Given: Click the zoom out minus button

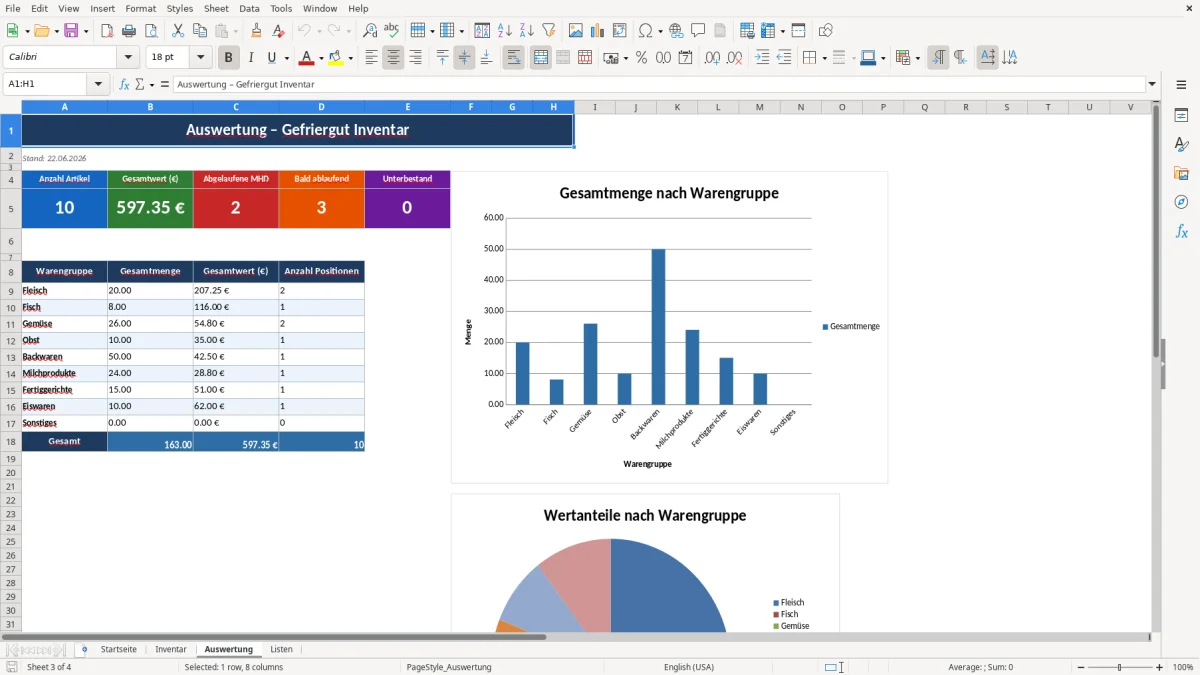Looking at the screenshot, I should 1080,667.
